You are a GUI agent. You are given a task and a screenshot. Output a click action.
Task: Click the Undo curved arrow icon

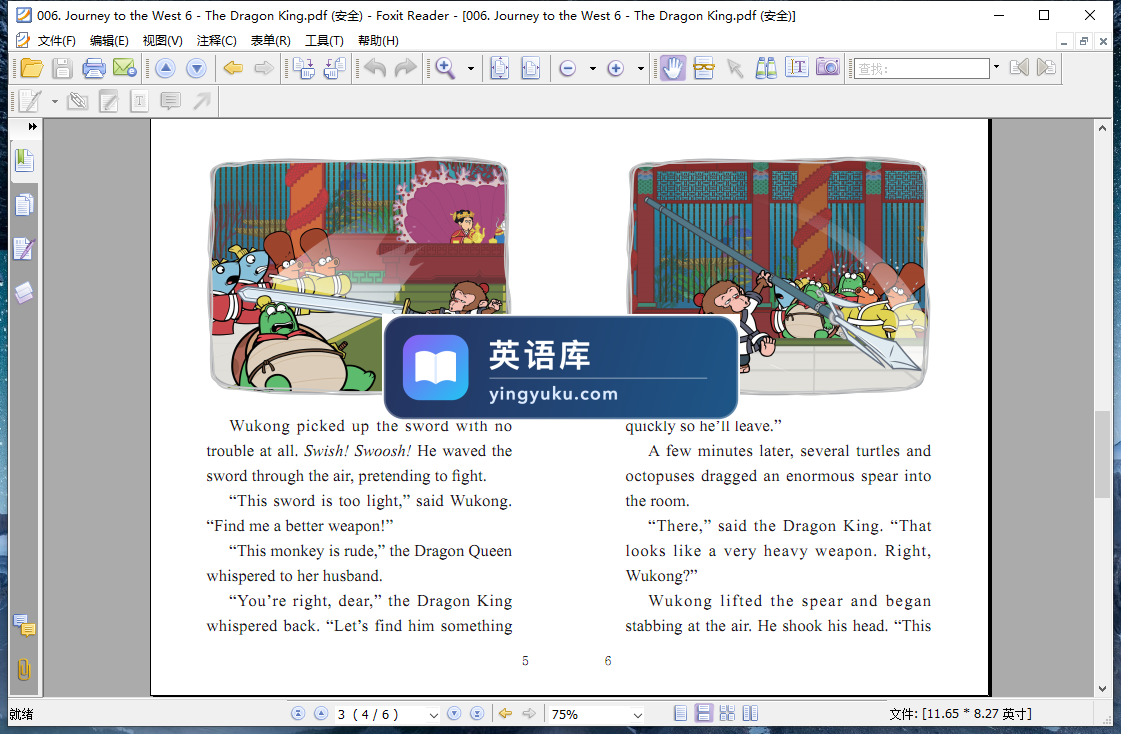pos(375,68)
